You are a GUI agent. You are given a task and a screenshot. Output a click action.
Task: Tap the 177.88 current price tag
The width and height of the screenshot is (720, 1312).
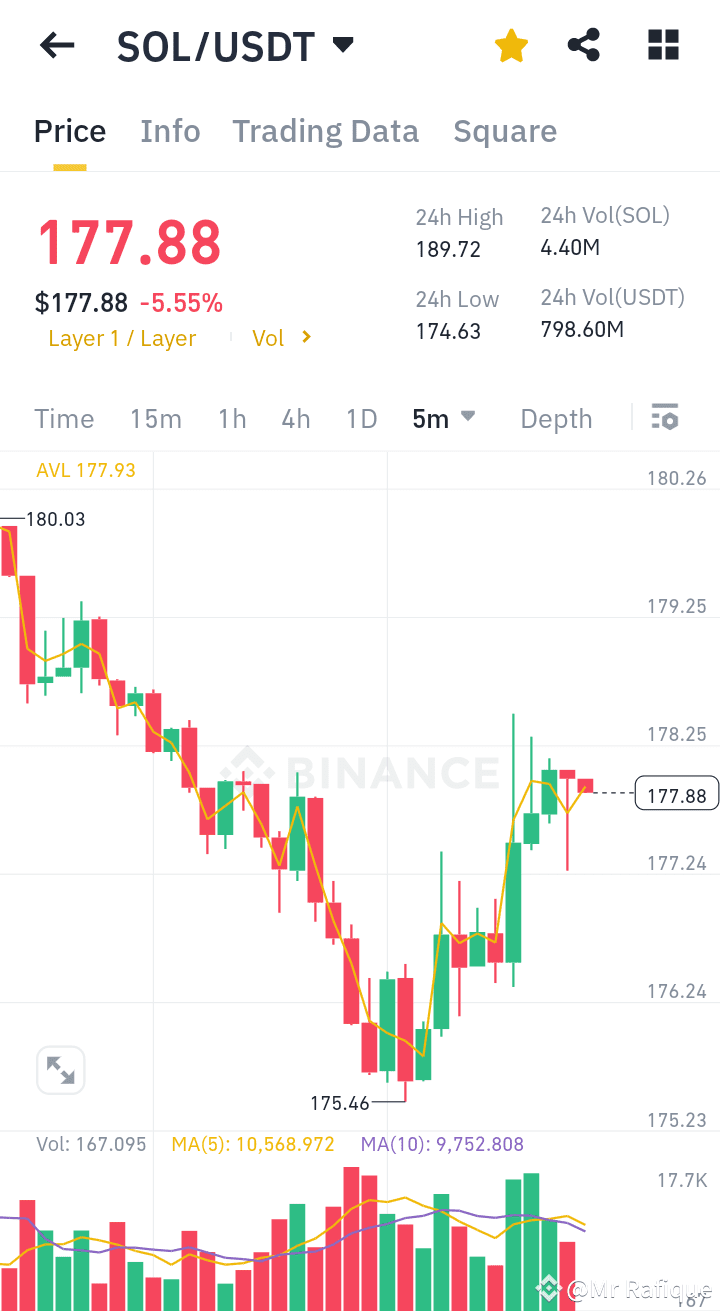pos(676,793)
